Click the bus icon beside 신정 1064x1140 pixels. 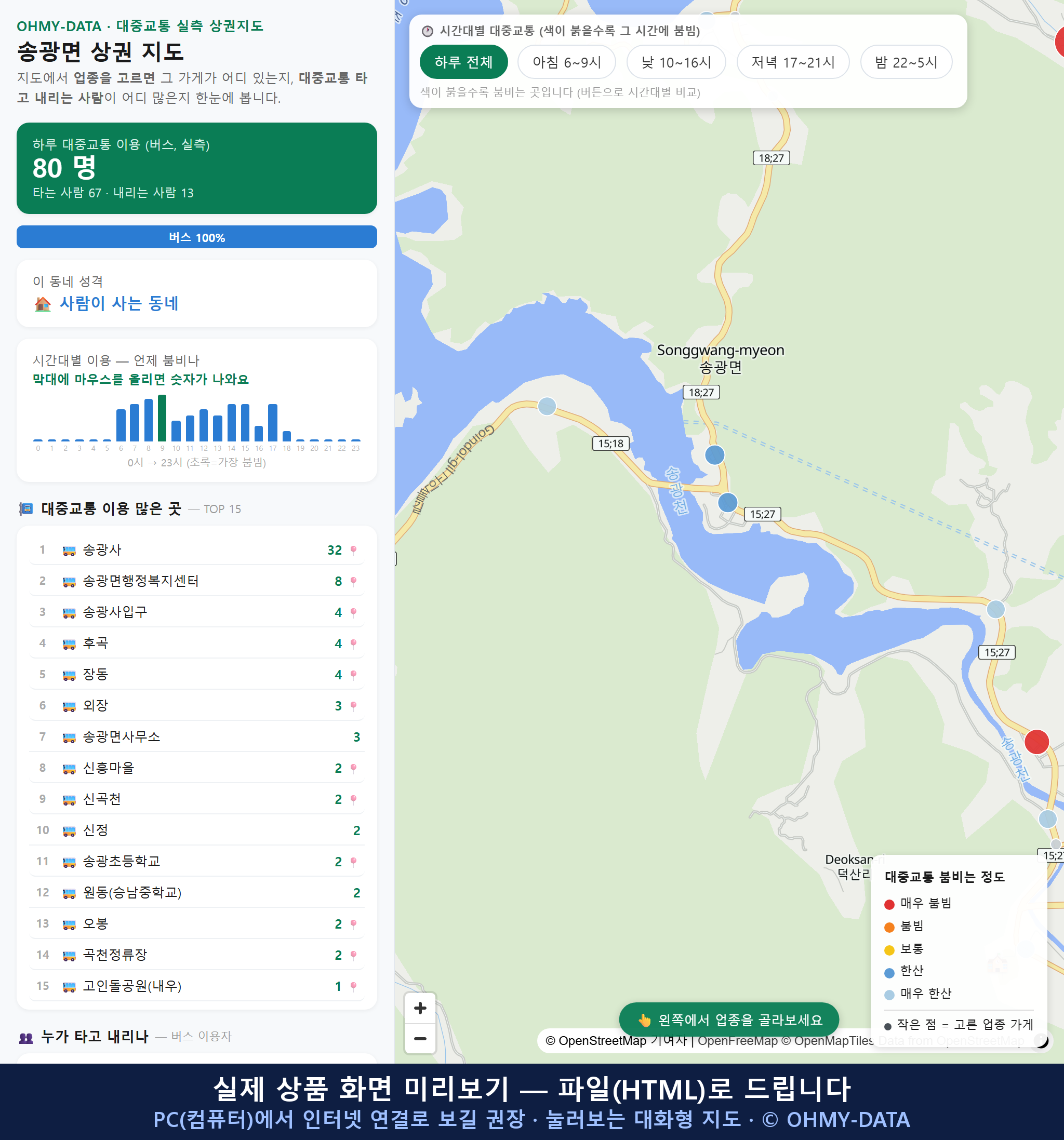click(69, 831)
